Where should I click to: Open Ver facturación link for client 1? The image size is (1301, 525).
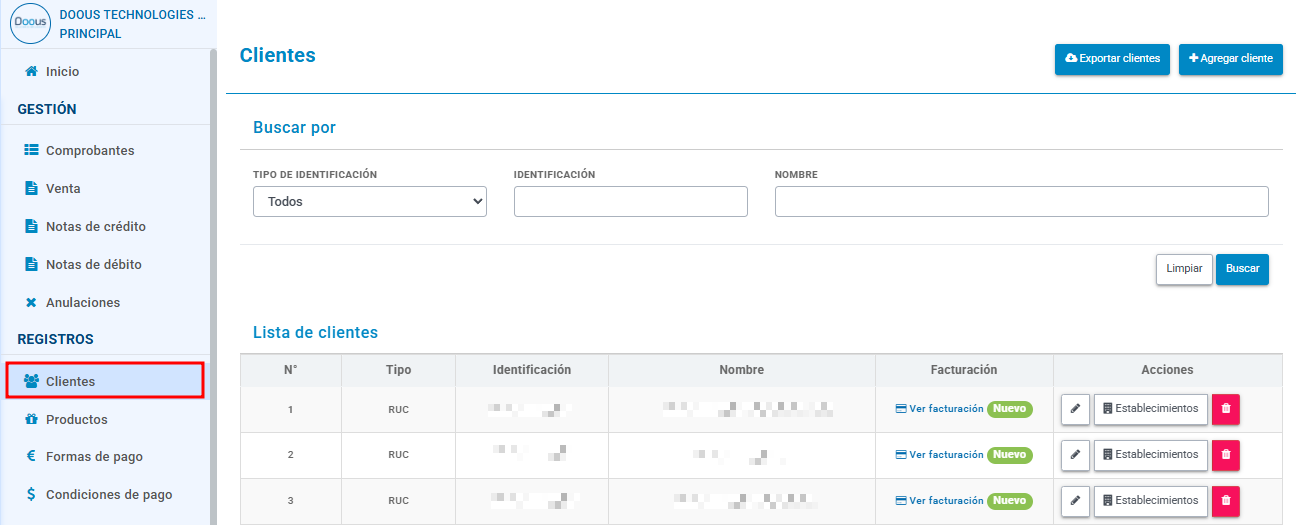coord(939,409)
